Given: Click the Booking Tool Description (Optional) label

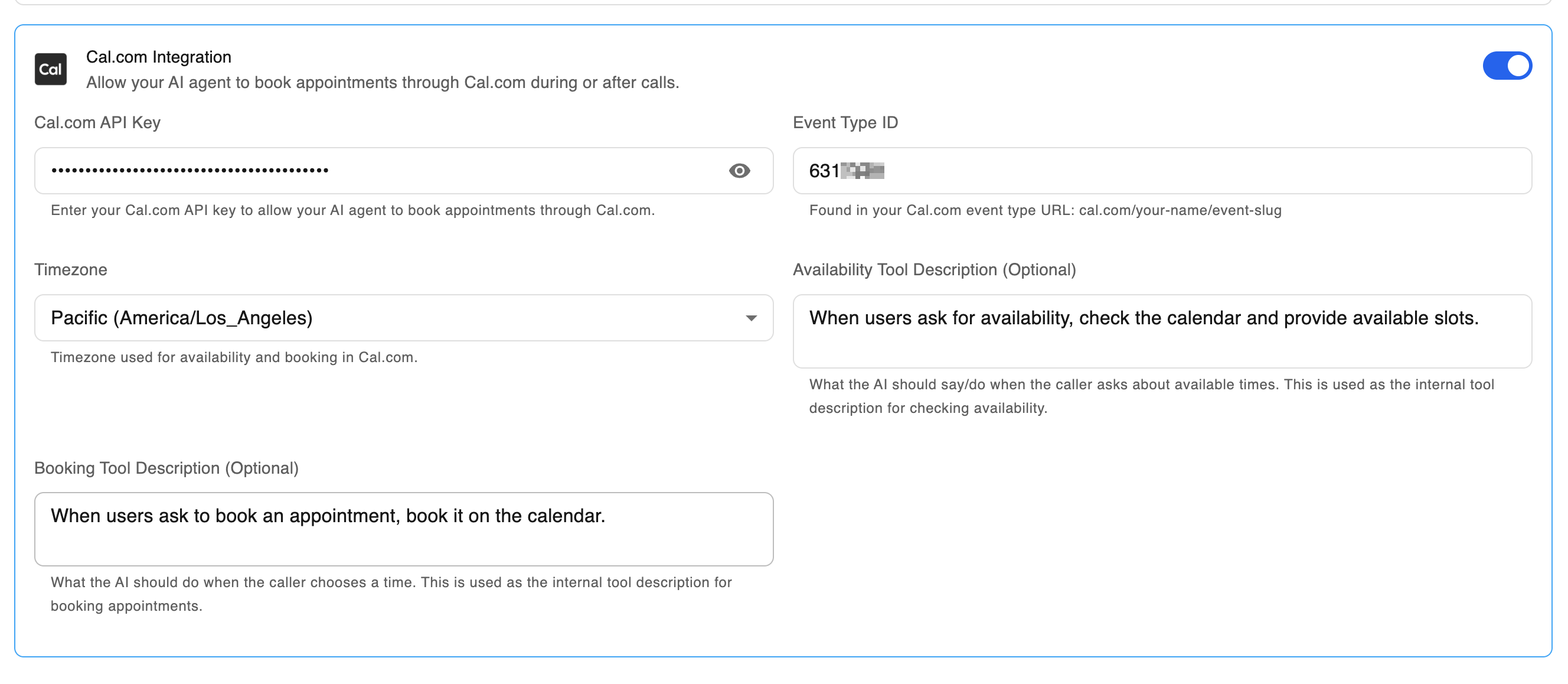Looking at the screenshot, I should [x=166, y=468].
